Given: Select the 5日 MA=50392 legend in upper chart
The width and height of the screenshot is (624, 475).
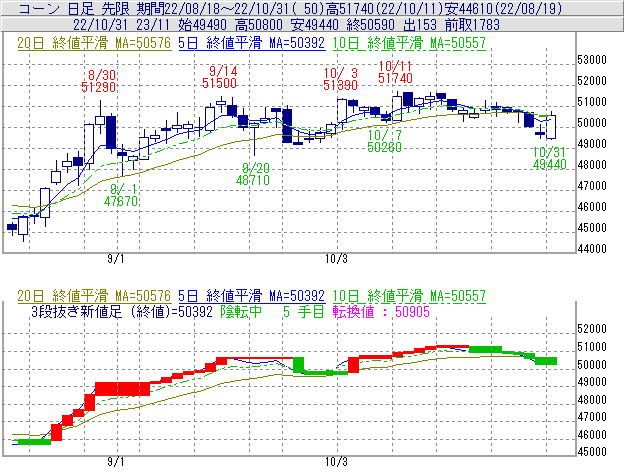Looking at the screenshot, I should [x=251, y=43].
